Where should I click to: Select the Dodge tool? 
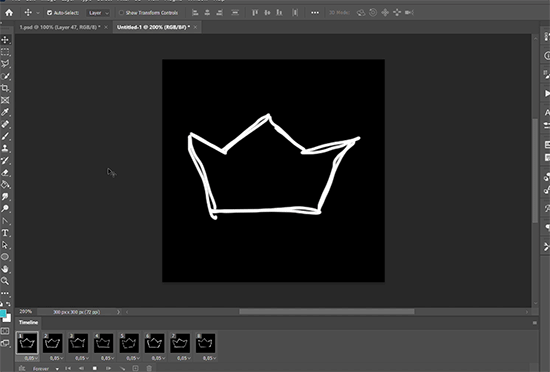(5, 209)
